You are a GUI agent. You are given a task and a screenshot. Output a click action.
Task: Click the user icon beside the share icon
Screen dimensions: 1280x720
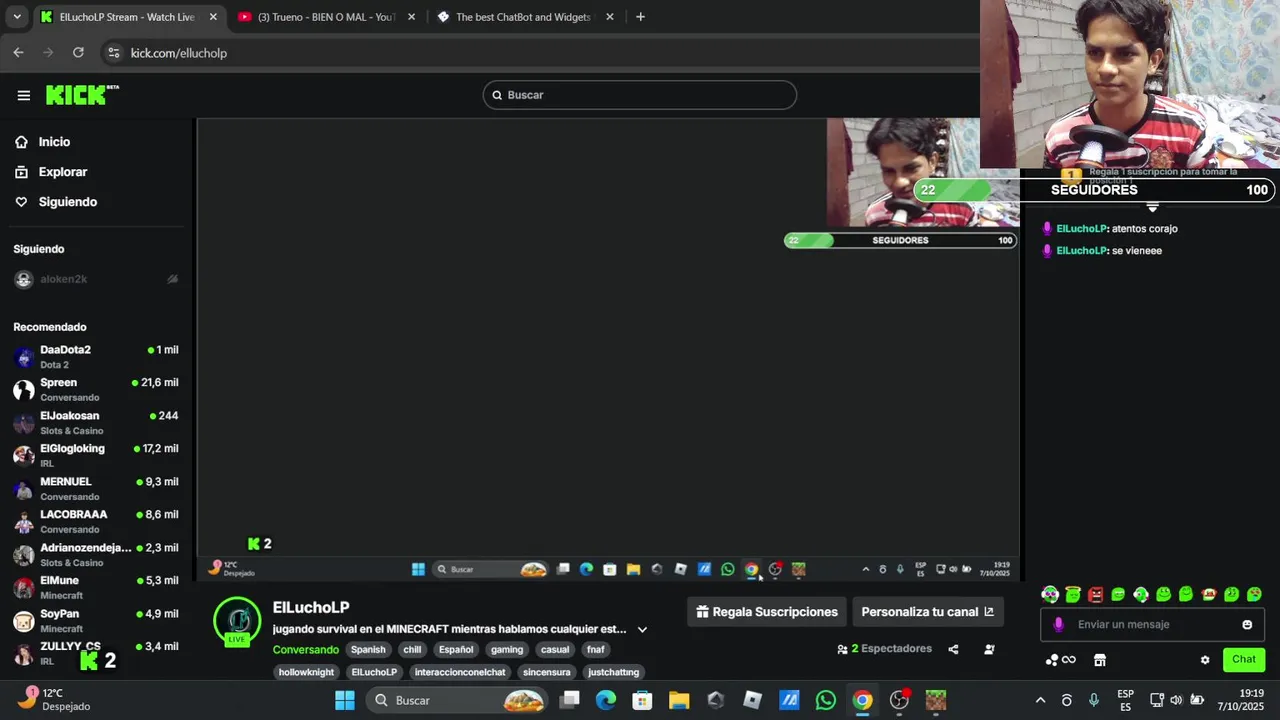989,649
